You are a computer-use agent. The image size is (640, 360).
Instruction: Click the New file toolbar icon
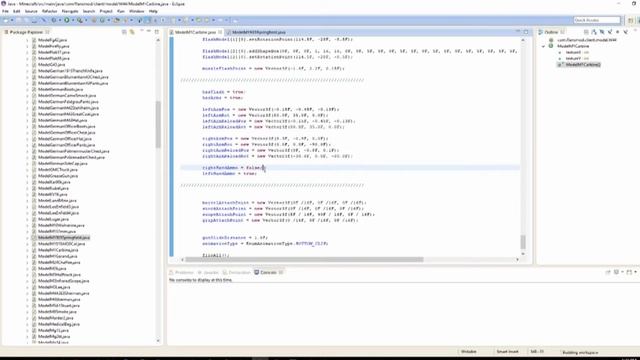click(x=6, y=20)
